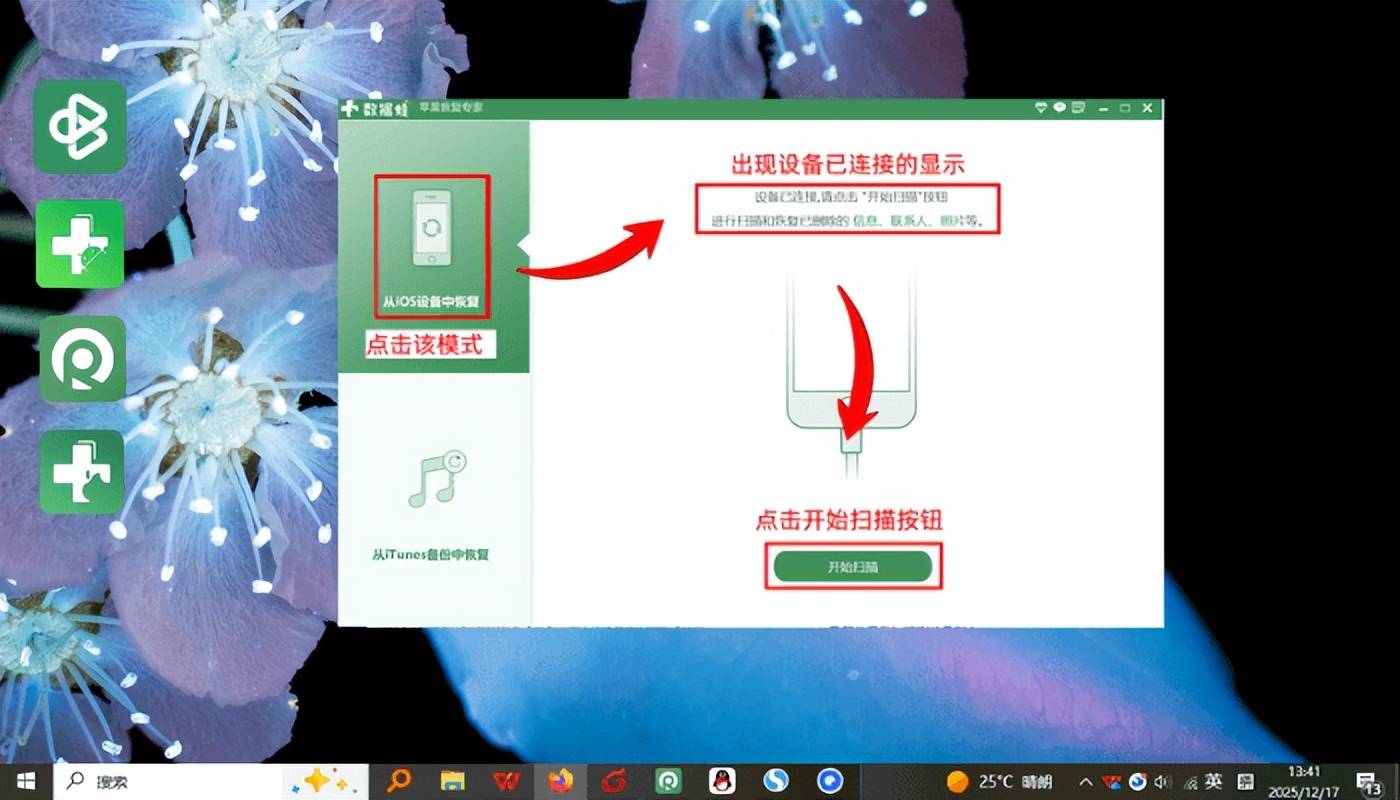Open the feedback note icon in title bar
The height and width of the screenshot is (800, 1400).
(x=1078, y=108)
